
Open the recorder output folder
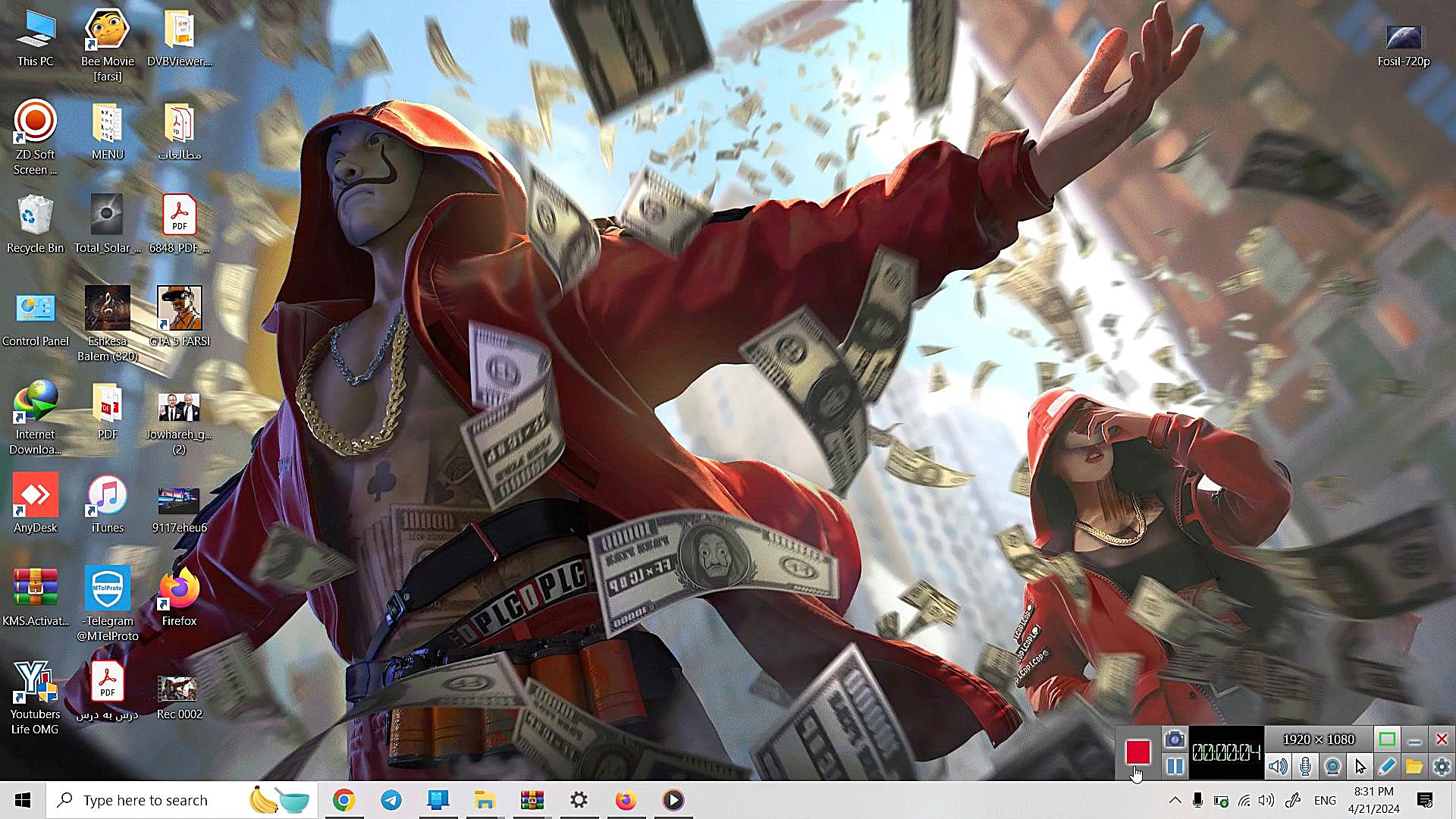[1414, 767]
